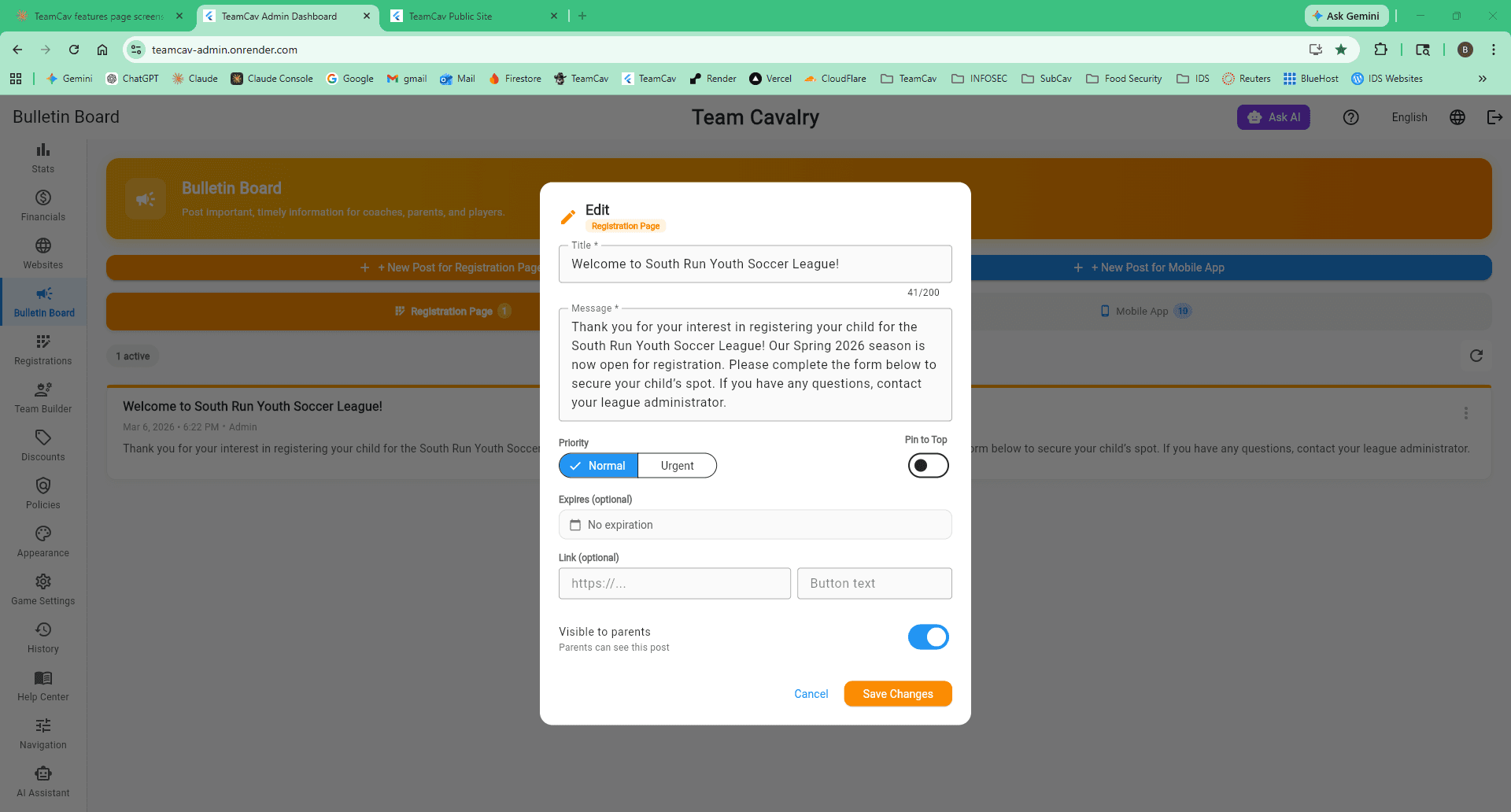The height and width of the screenshot is (812, 1511).
Task: Click the Ask AI button
Action: 1273,117
